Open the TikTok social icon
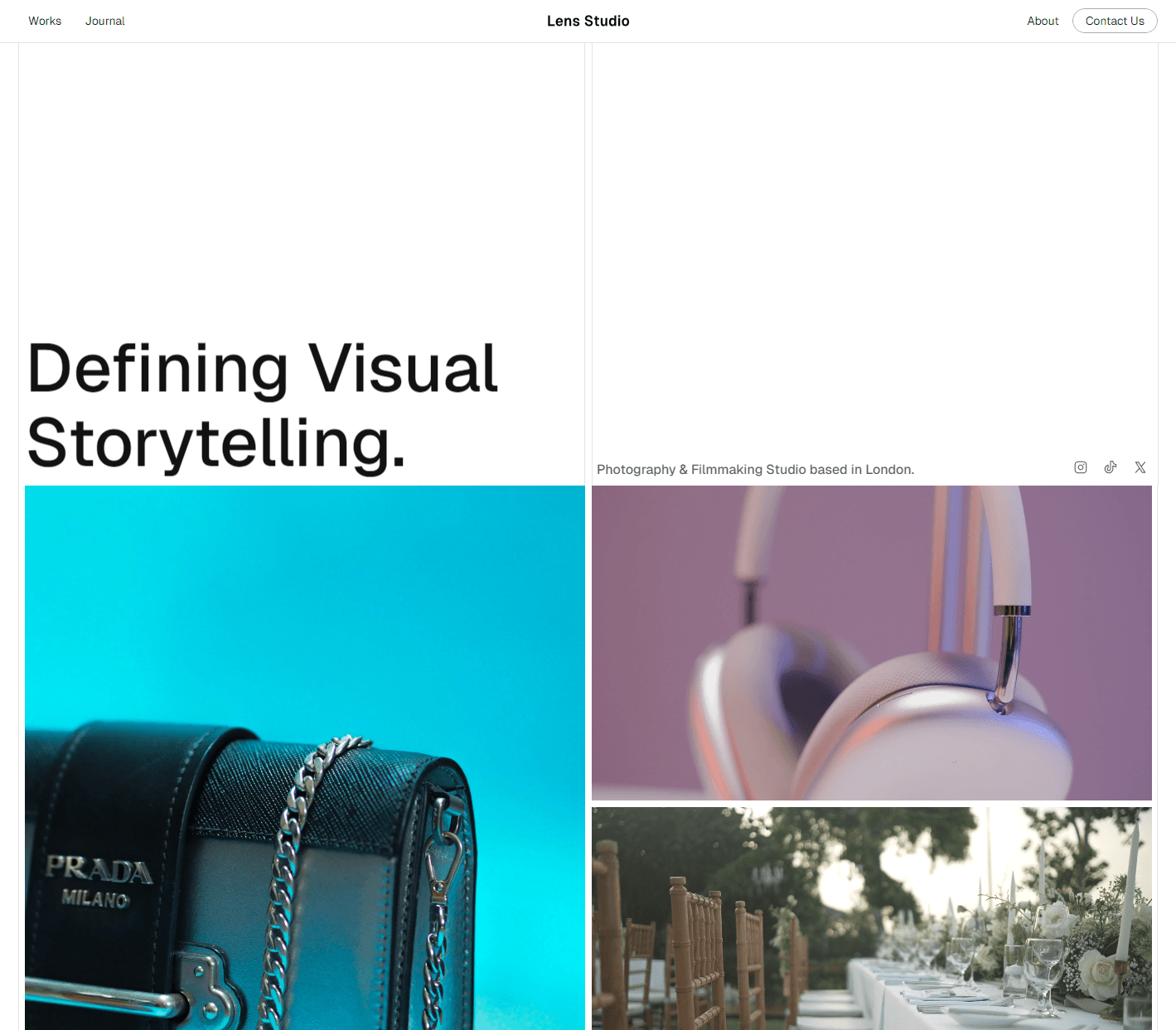 coord(1111,467)
